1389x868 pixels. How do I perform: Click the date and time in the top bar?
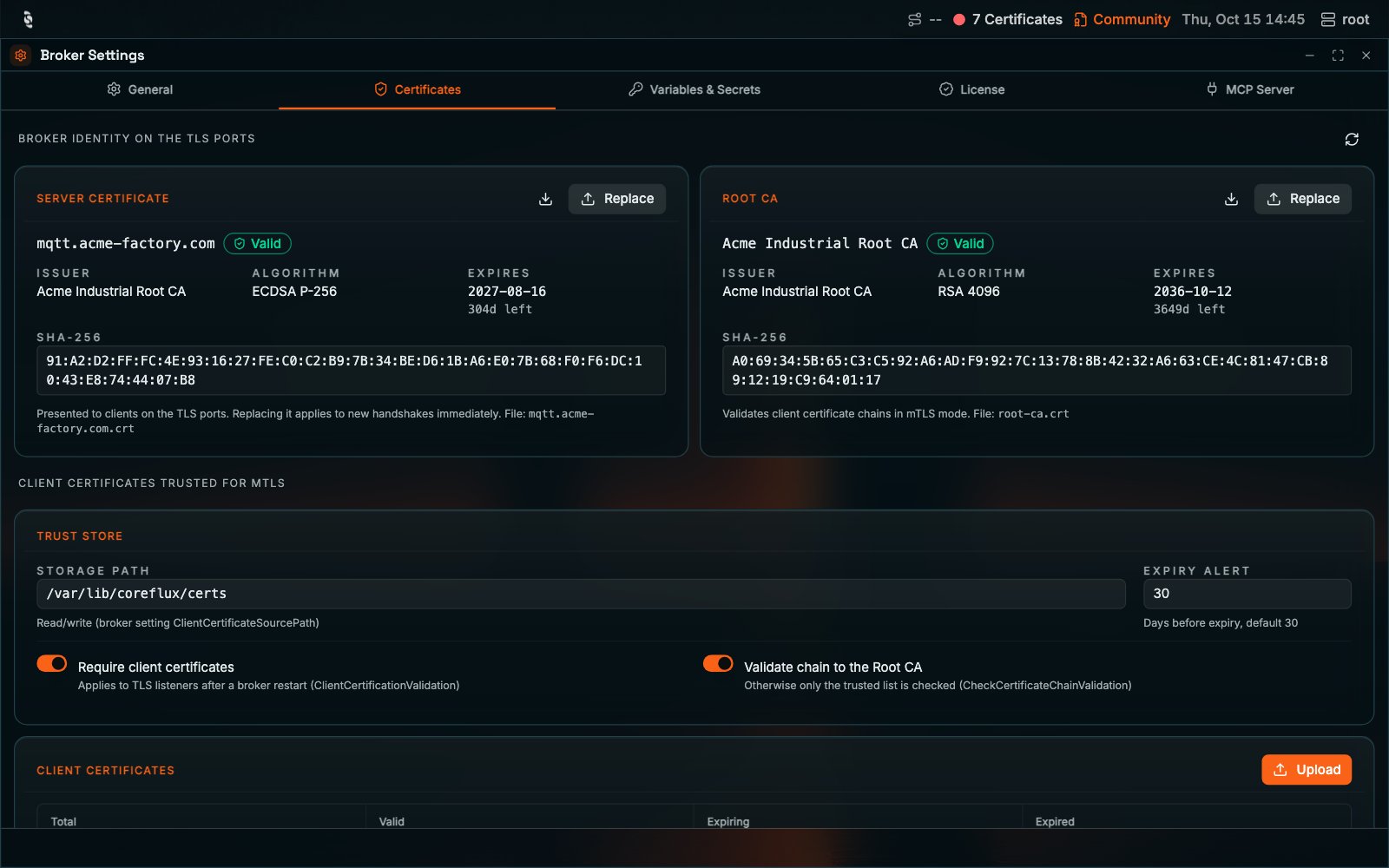(x=1243, y=19)
